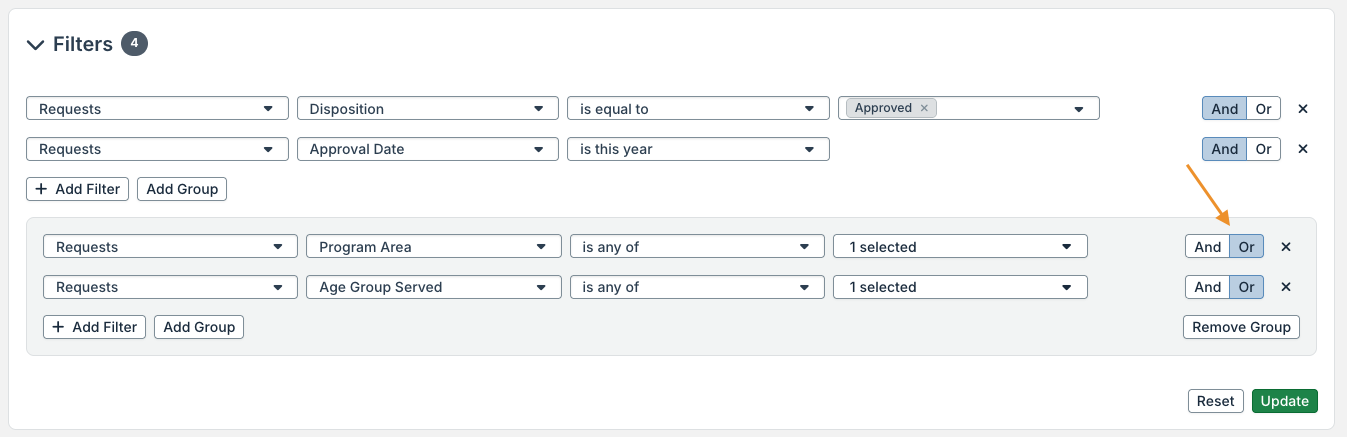1347x437 pixels.
Task: Set Approval Date row operator to Or
Action: (x=1263, y=149)
